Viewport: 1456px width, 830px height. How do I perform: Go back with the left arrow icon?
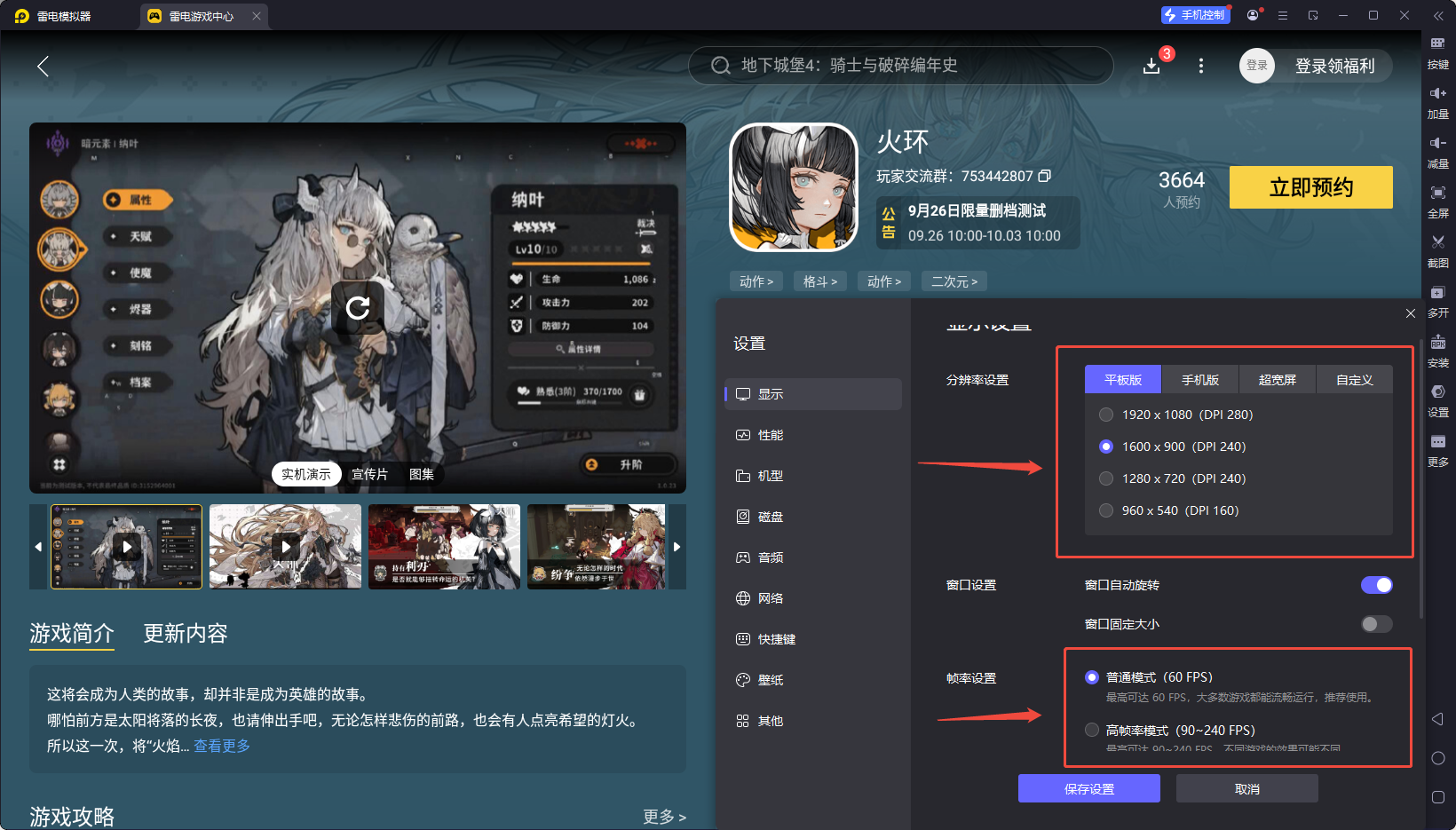click(43, 66)
